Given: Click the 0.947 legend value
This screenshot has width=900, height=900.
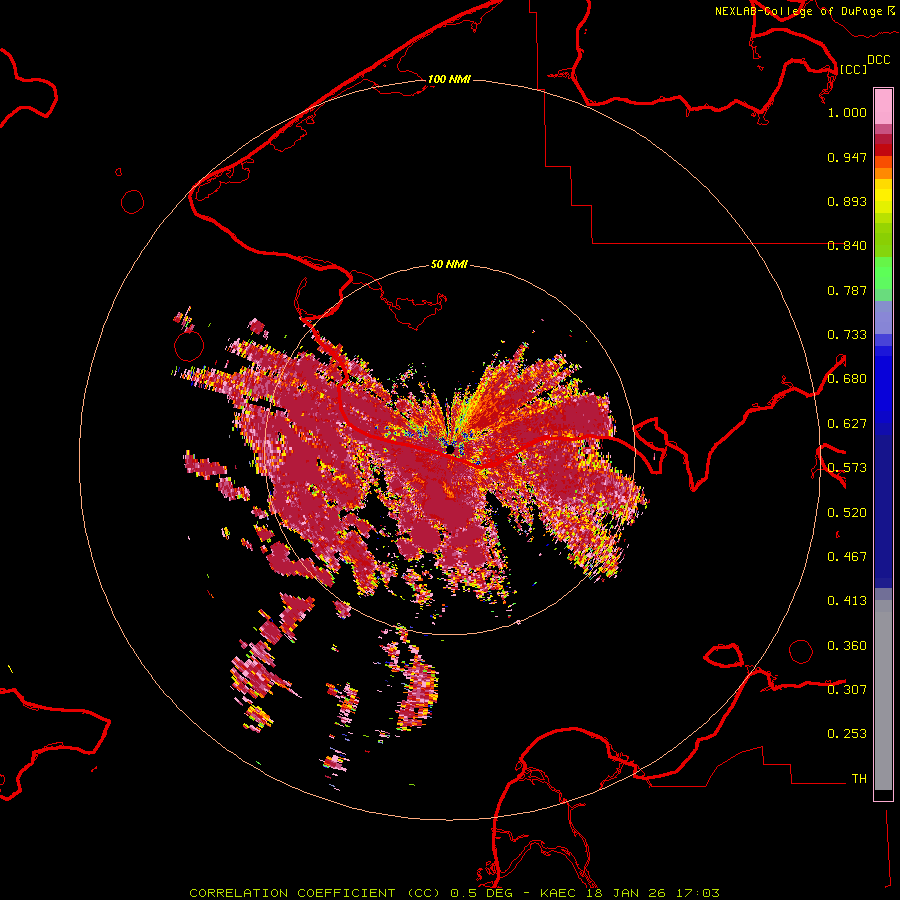Looking at the screenshot, I should pyautogui.click(x=847, y=157).
